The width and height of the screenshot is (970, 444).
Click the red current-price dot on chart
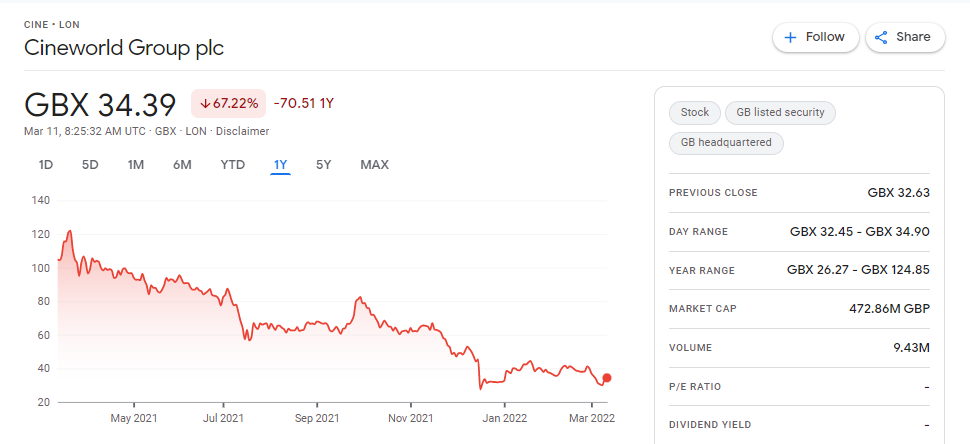pyautogui.click(x=607, y=378)
